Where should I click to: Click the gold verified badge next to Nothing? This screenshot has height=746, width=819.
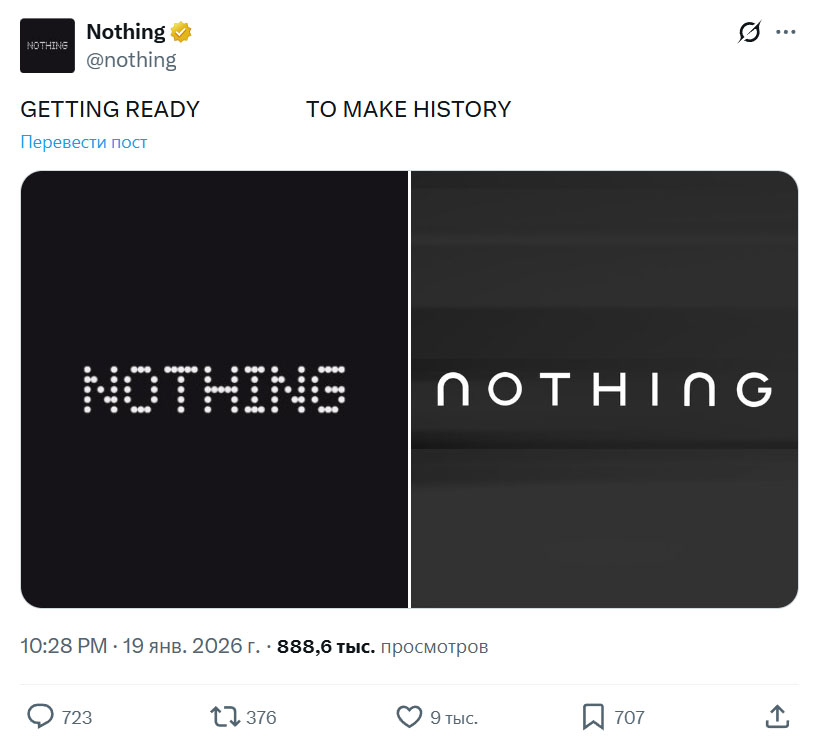tap(180, 31)
